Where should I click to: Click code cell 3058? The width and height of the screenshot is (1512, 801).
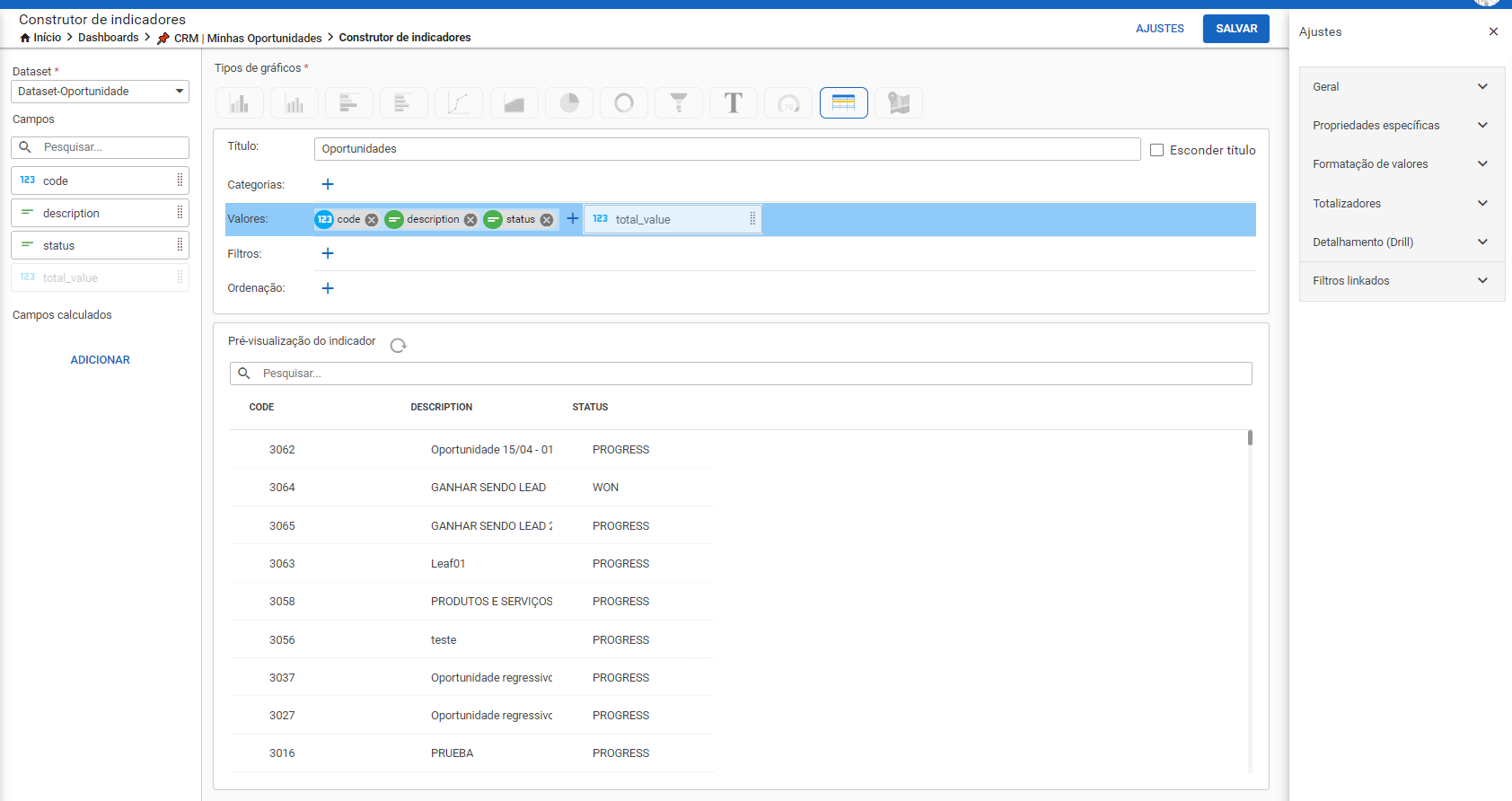[x=282, y=602]
